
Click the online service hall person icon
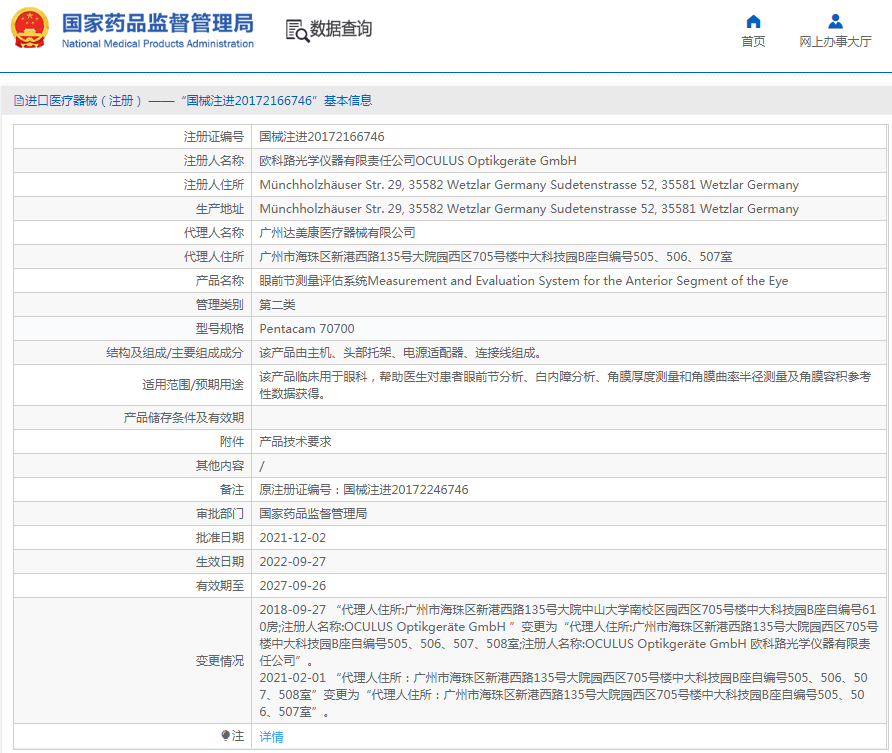[835, 21]
